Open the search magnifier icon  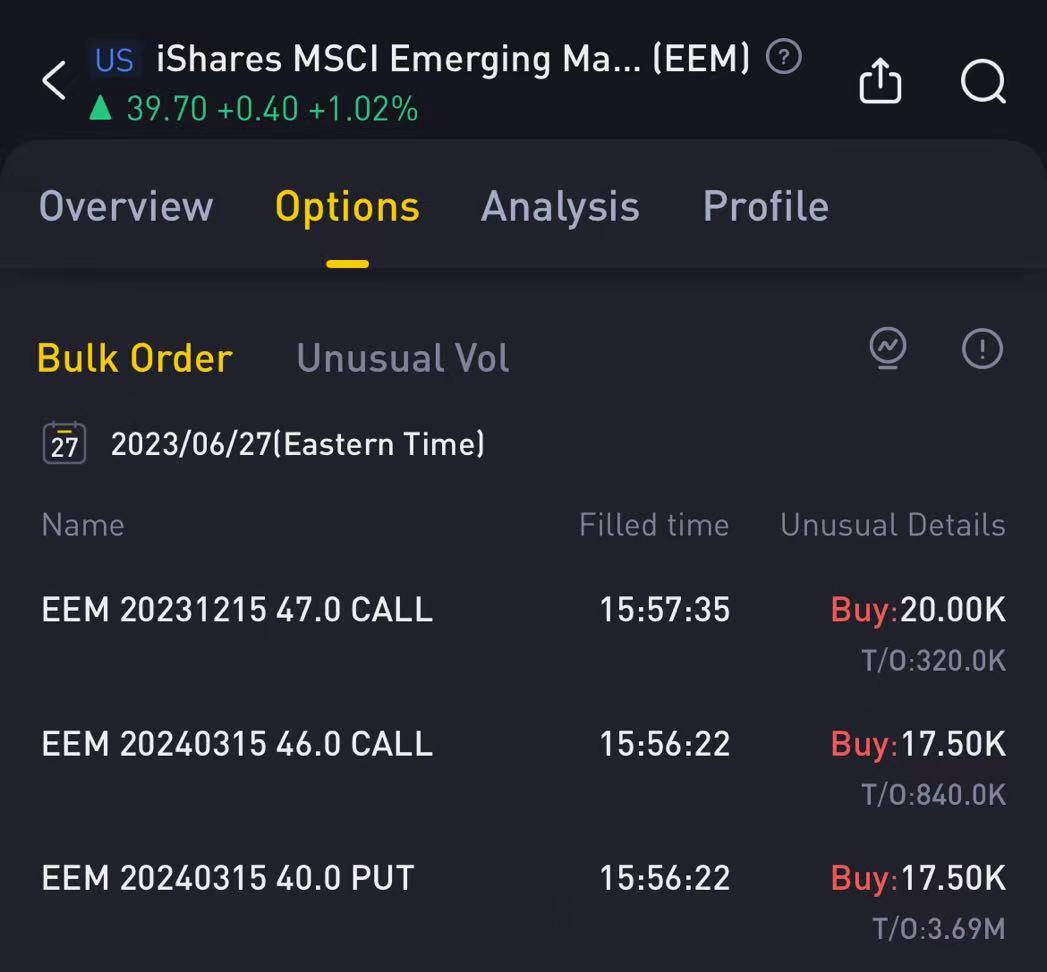click(x=983, y=81)
